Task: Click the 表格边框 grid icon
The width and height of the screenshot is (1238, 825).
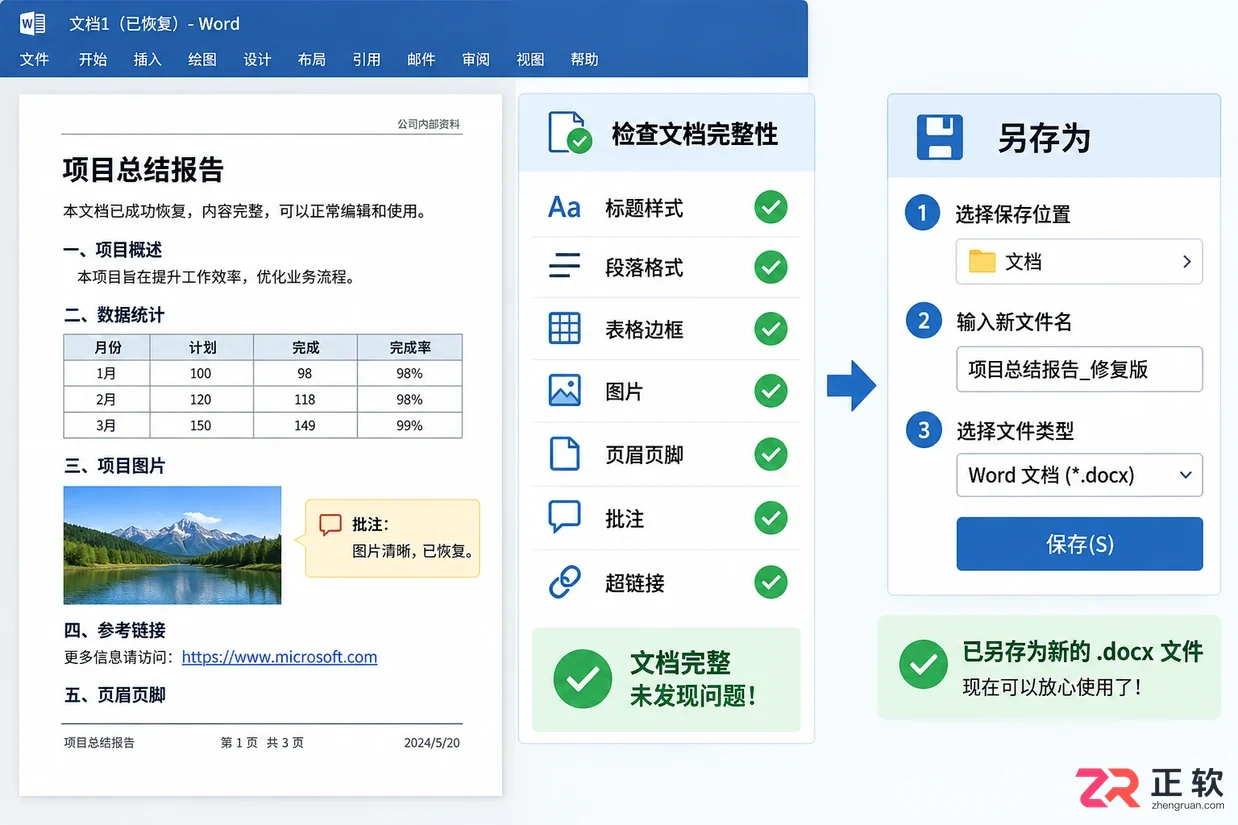Action: (x=564, y=328)
